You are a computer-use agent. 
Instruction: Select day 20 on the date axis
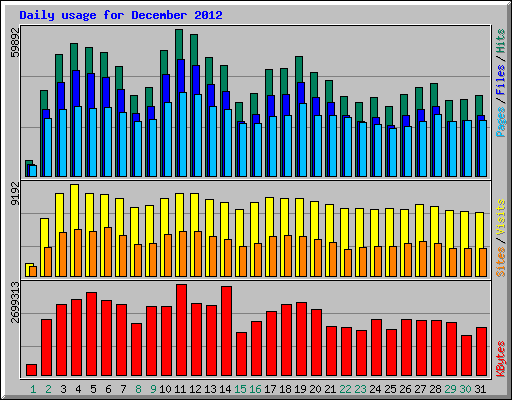pyautogui.click(x=315, y=389)
